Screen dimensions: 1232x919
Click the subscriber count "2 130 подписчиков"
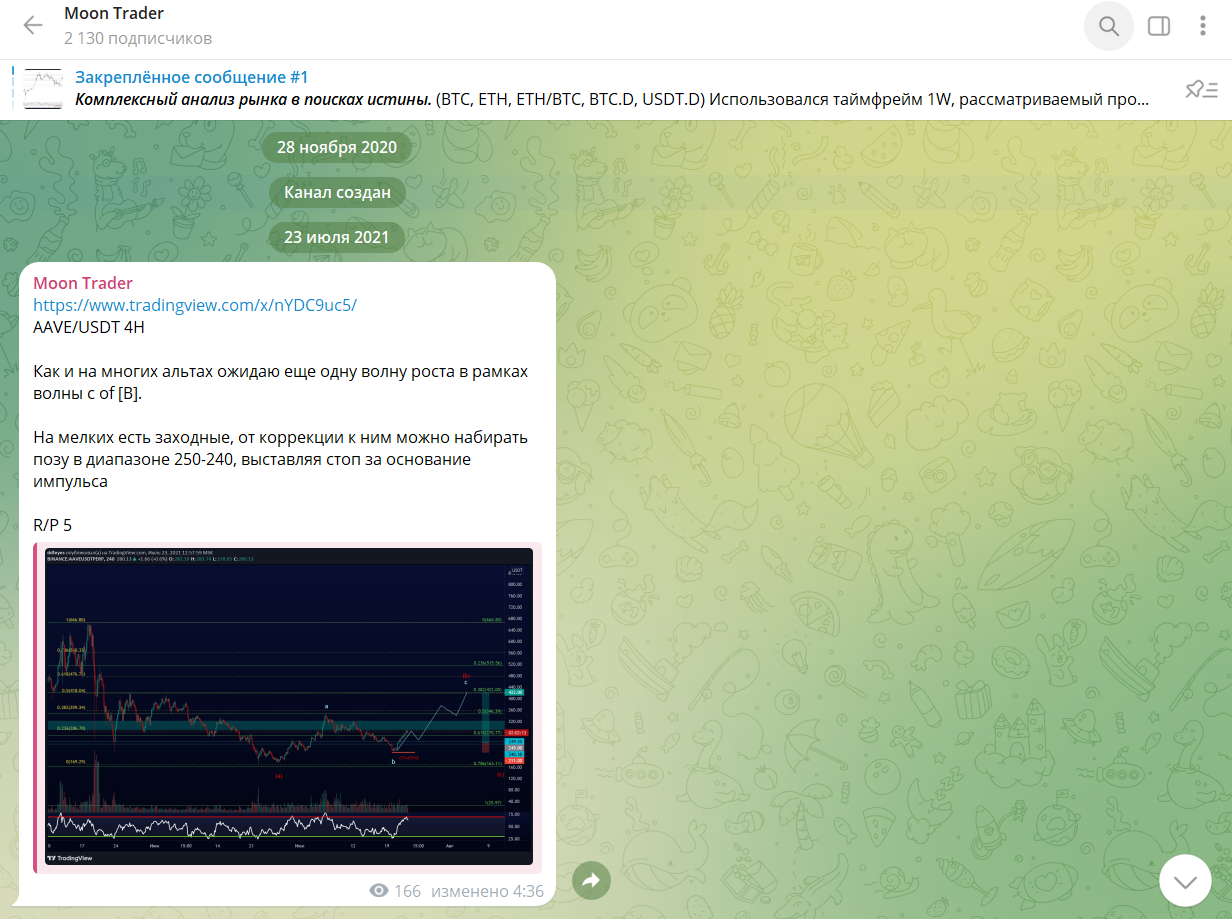[x=138, y=38]
